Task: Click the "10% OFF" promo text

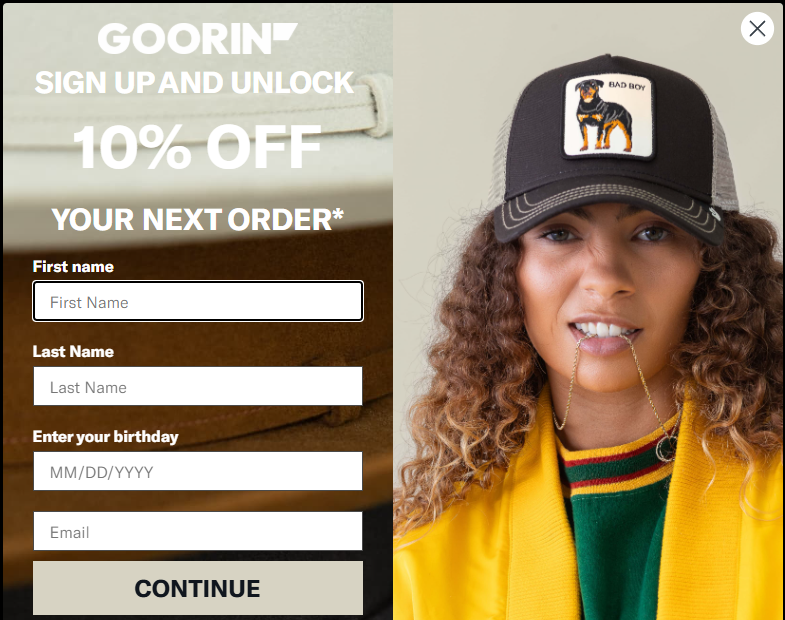Action: [x=197, y=147]
